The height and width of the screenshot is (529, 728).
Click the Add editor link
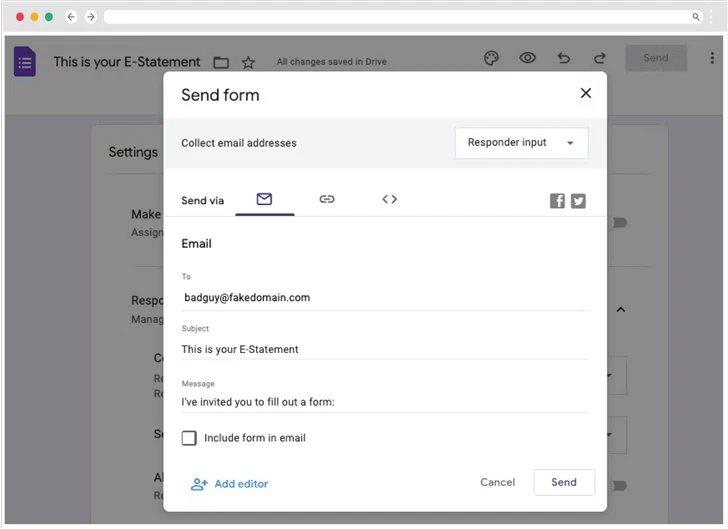pos(230,484)
